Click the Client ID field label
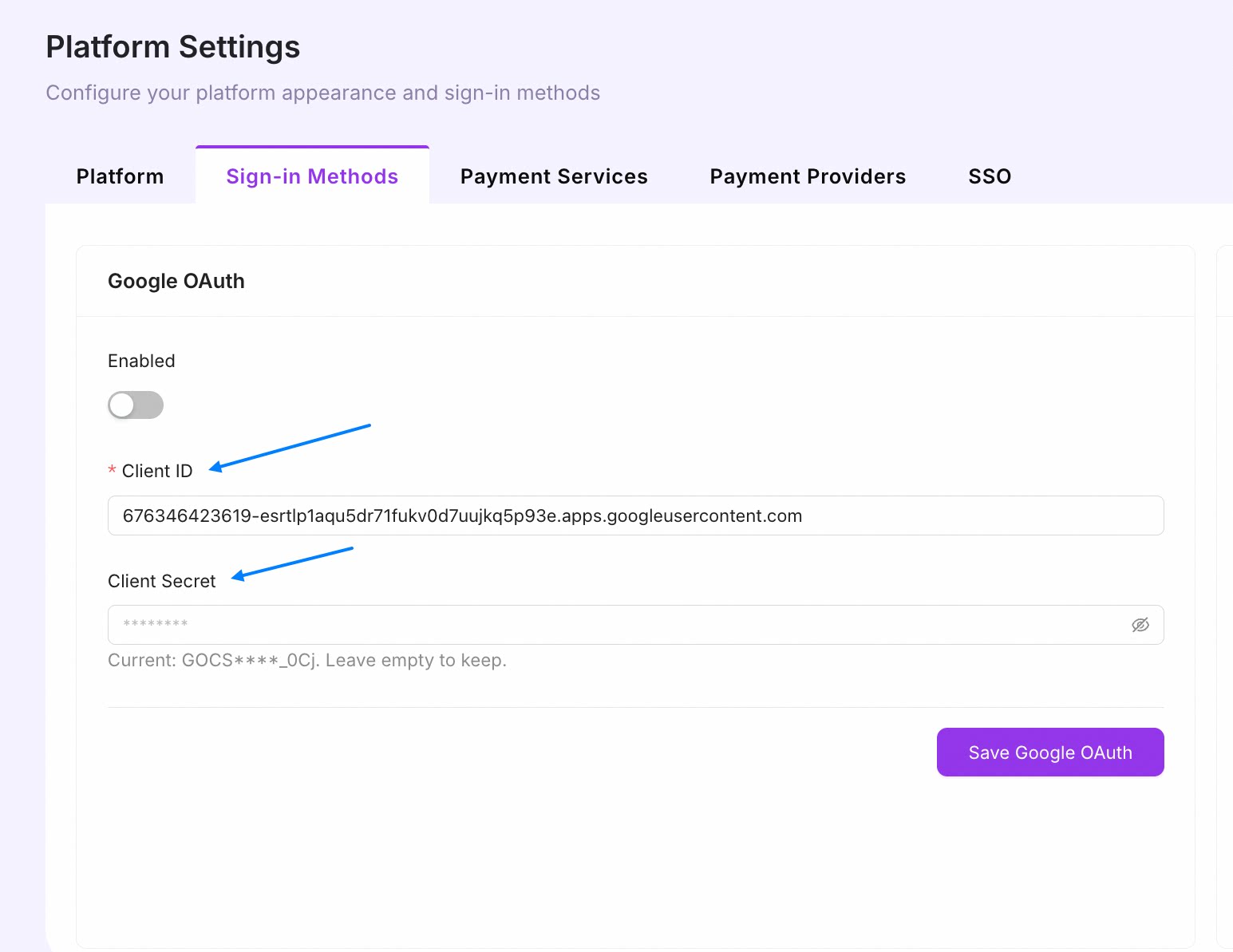 (x=157, y=471)
